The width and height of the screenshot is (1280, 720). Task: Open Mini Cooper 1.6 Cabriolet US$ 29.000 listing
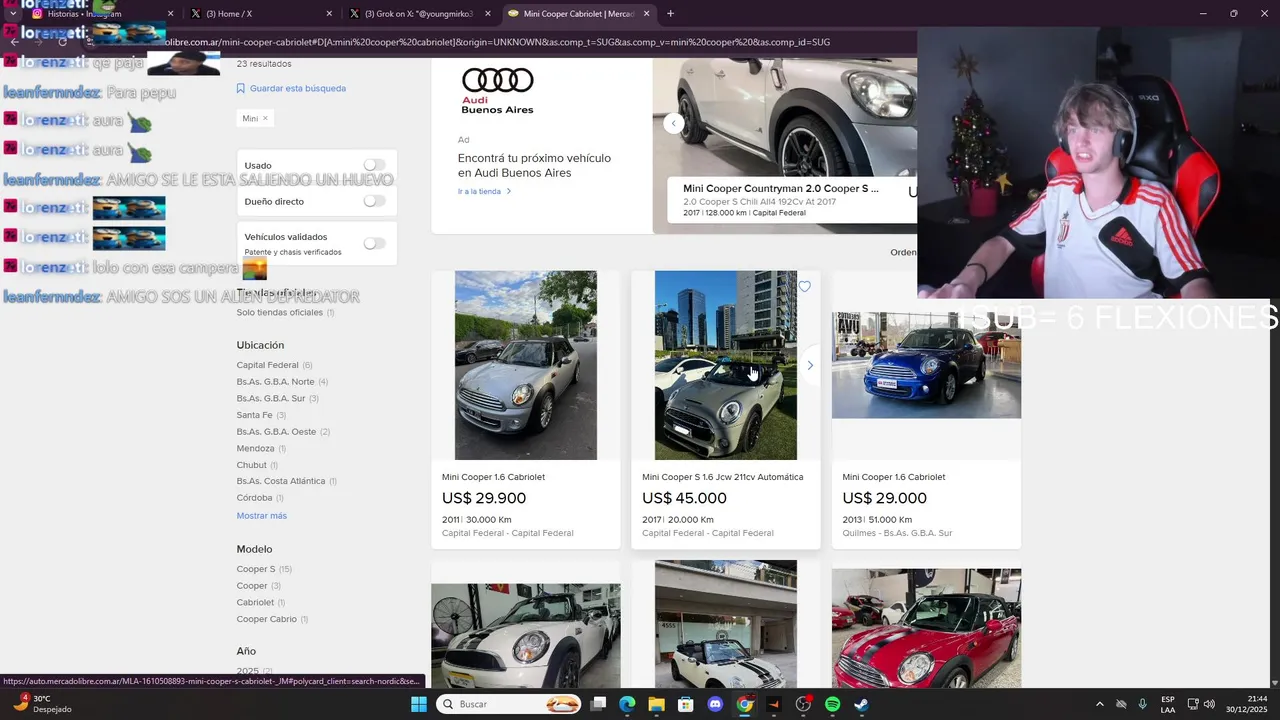click(x=893, y=477)
